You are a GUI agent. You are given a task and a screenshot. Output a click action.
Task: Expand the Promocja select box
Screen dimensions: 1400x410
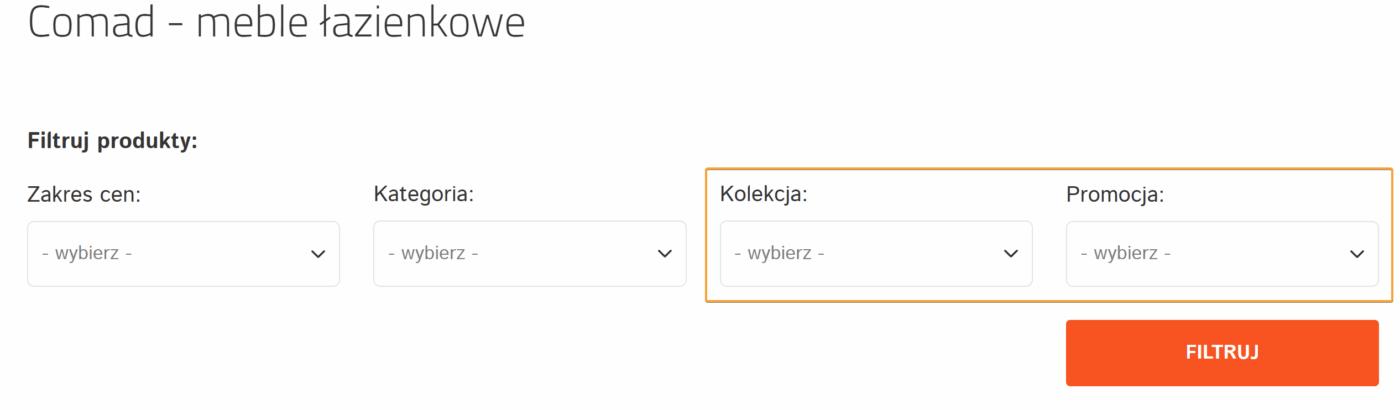[x=1221, y=254]
